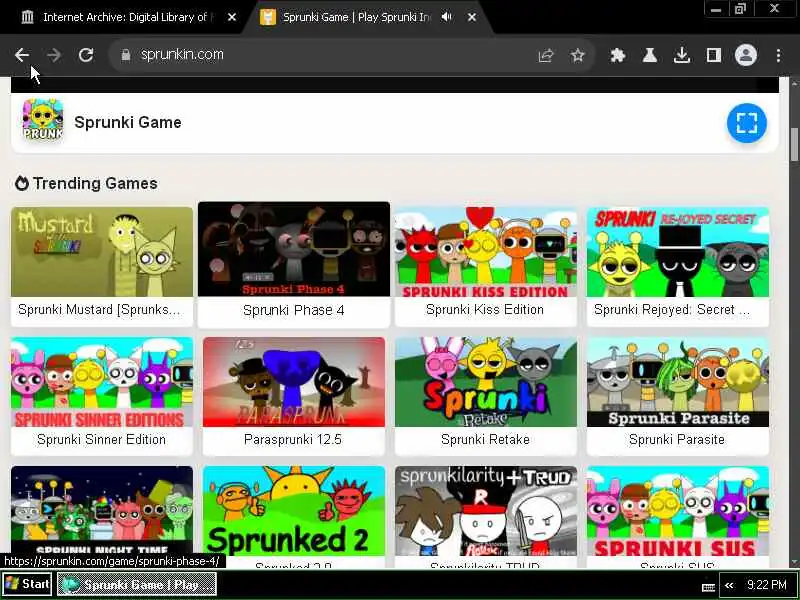Open the Sprunki Phase 4 thumbnail
The height and width of the screenshot is (600, 800).
click(294, 249)
